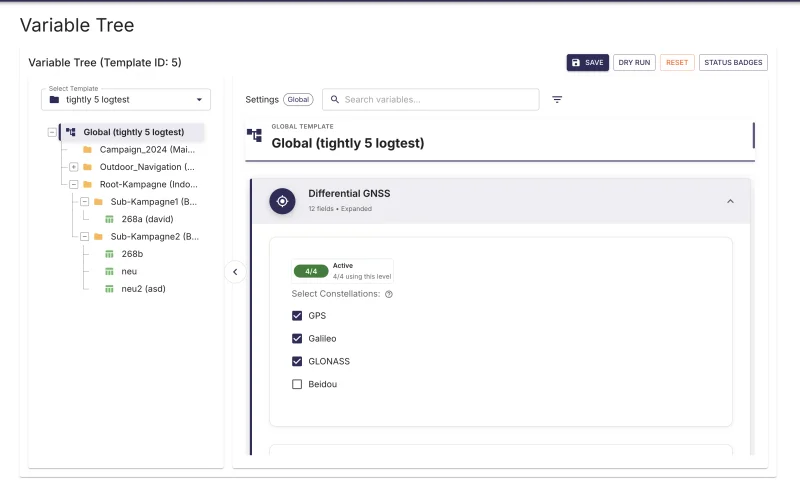The height and width of the screenshot is (490, 800).
Task: Click the Differential GNSS heading text
Action: tap(349, 193)
